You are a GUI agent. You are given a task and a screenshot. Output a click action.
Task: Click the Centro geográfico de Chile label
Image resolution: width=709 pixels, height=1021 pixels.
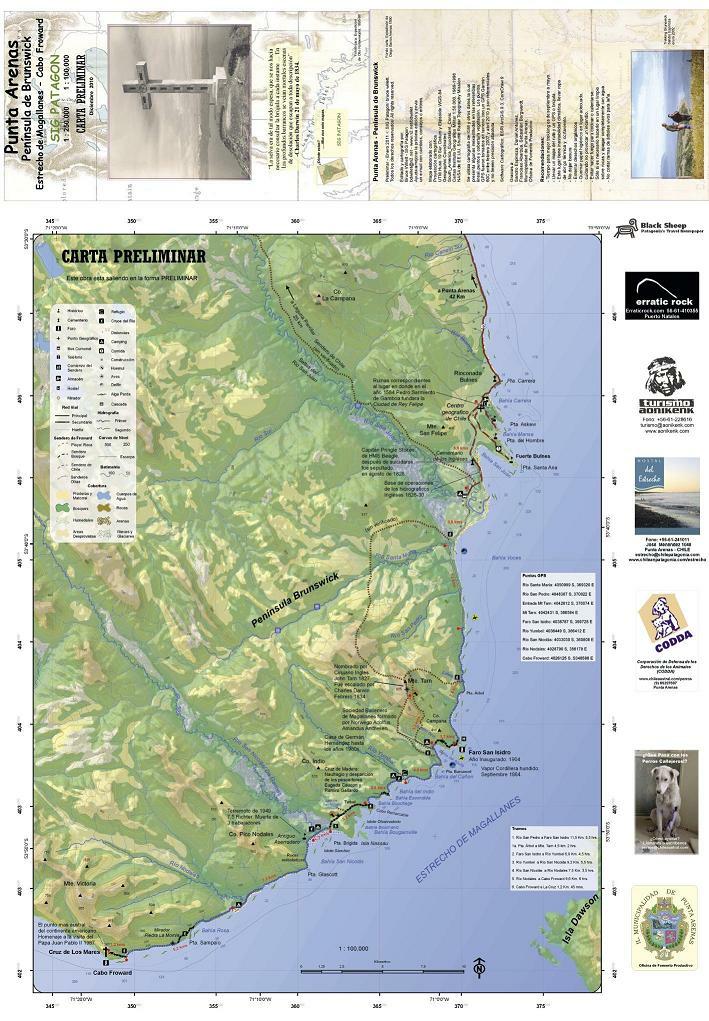[x=453, y=412]
